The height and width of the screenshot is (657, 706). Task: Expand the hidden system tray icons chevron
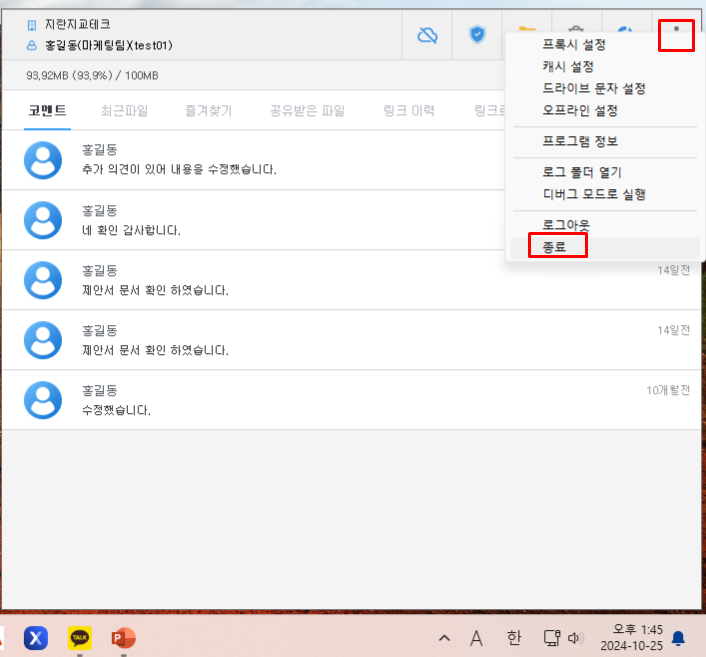pyautogui.click(x=444, y=637)
